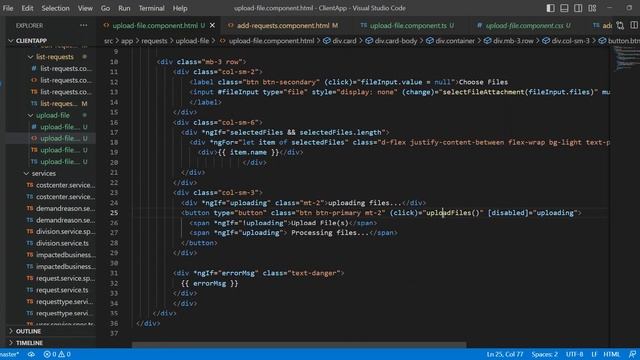The image size is (640, 360).
Task: Click split editor right icon
Action: click(634, 25)
